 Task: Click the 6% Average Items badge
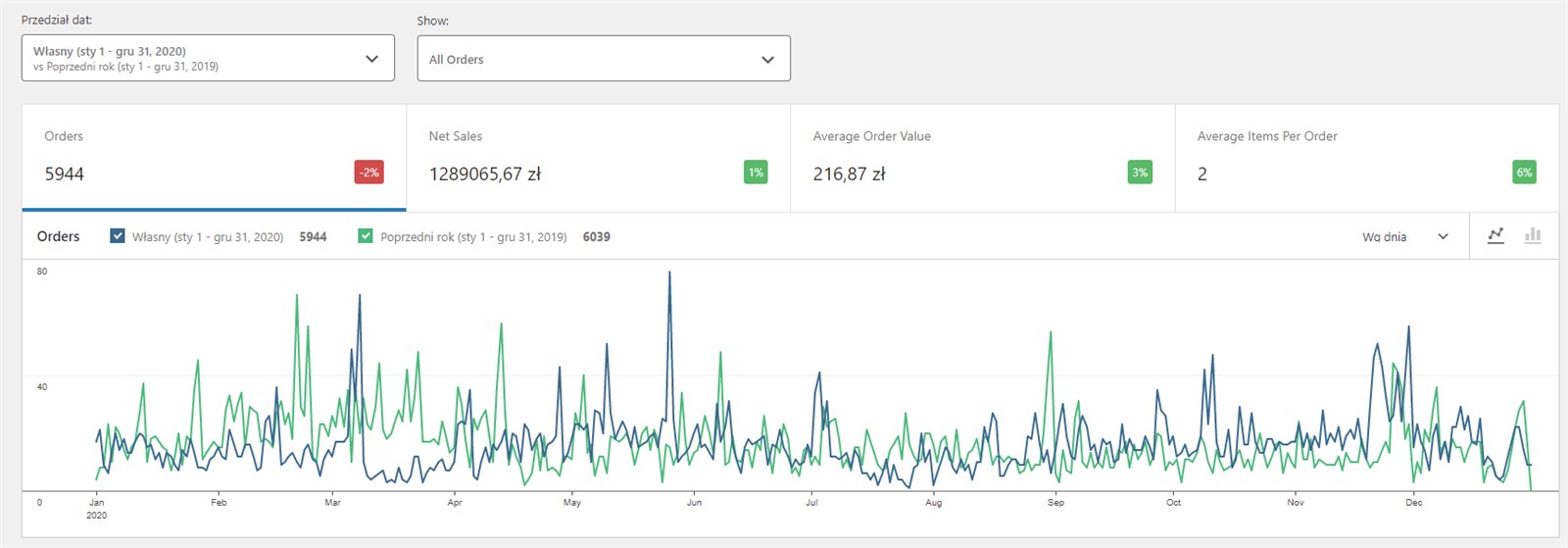coord(1524,173)
